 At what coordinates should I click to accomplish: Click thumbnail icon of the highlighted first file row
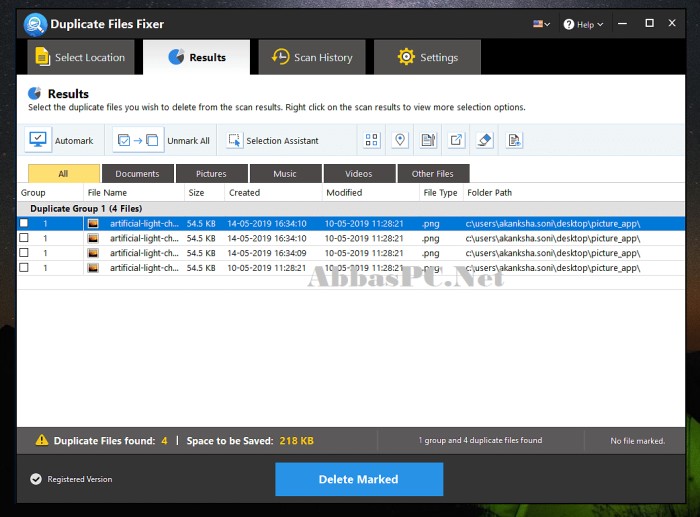pos(93,223)
